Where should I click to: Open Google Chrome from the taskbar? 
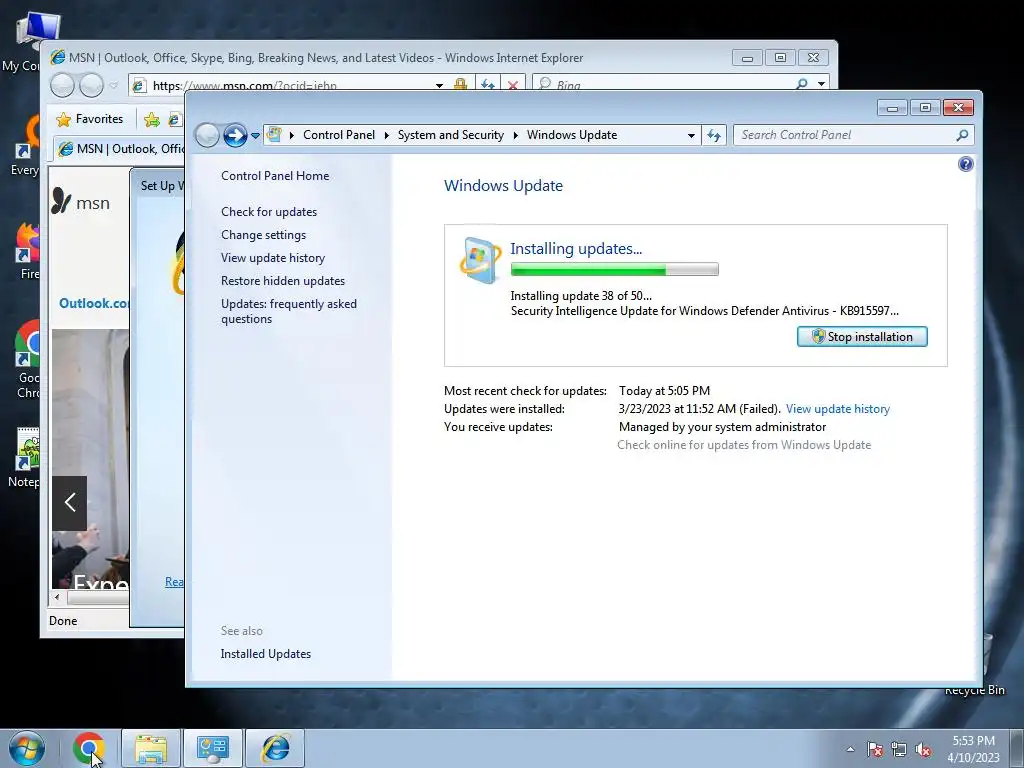(89, 748)
